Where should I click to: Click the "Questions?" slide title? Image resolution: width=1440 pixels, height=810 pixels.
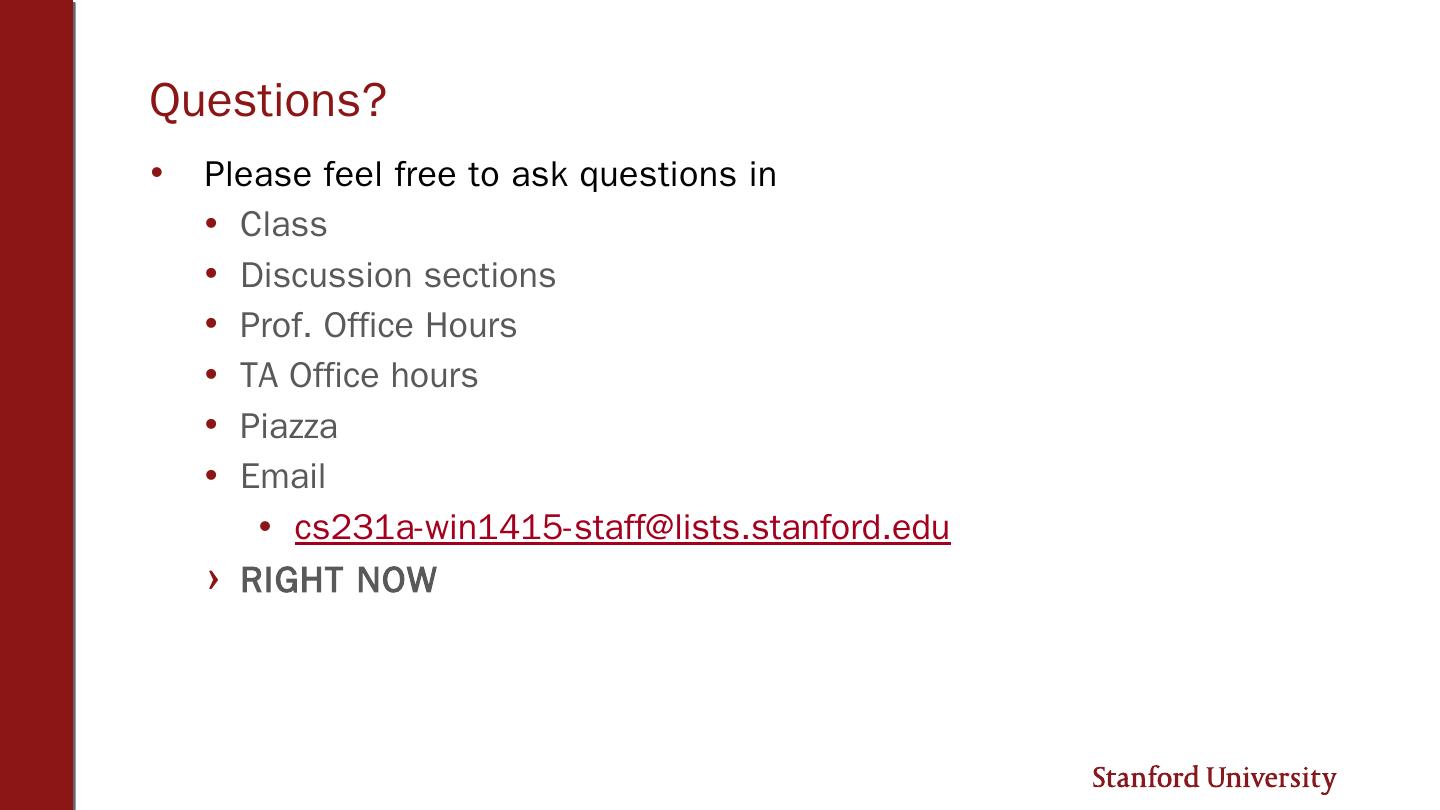pyautogui.click(x=268, y=100)
